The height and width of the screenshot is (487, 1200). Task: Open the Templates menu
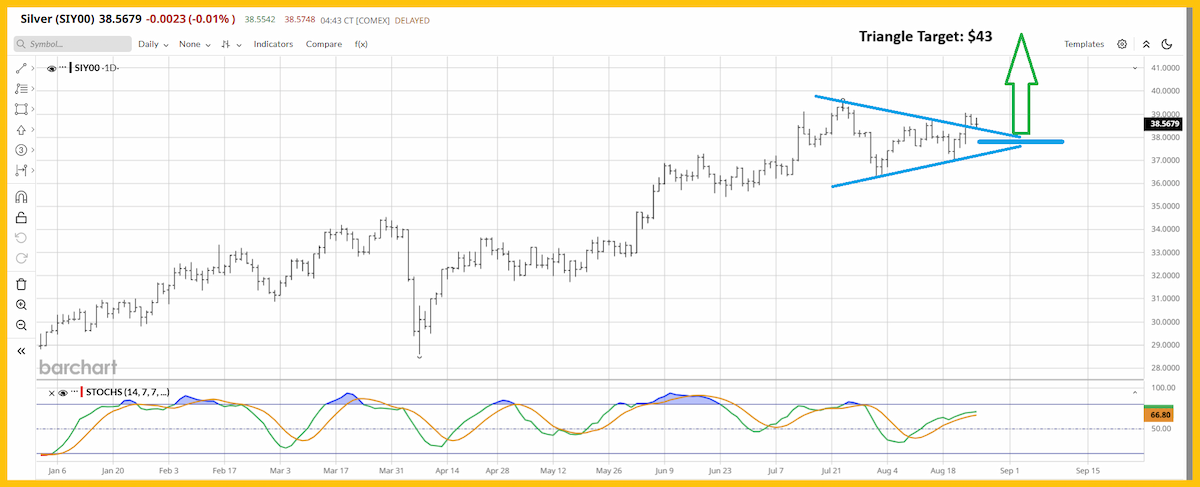click(1084, 44)
